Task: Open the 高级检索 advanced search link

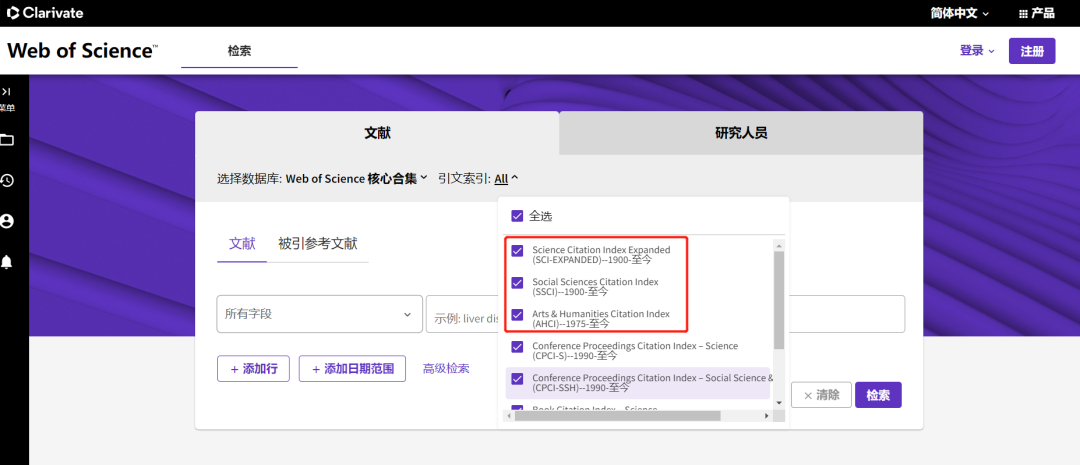Action: coord(446,369)
